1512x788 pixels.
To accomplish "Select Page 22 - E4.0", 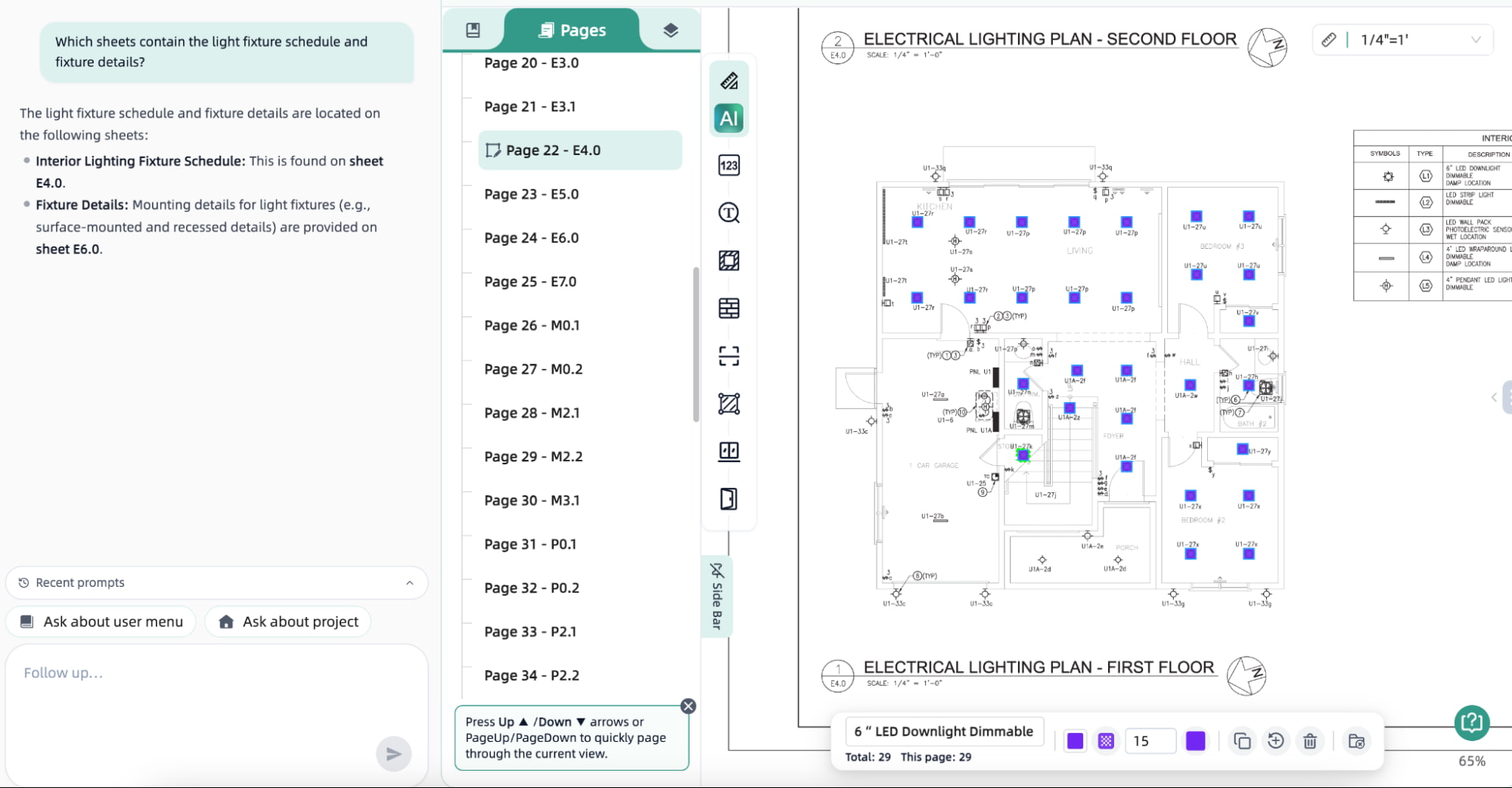I will [x=580, y=150].
